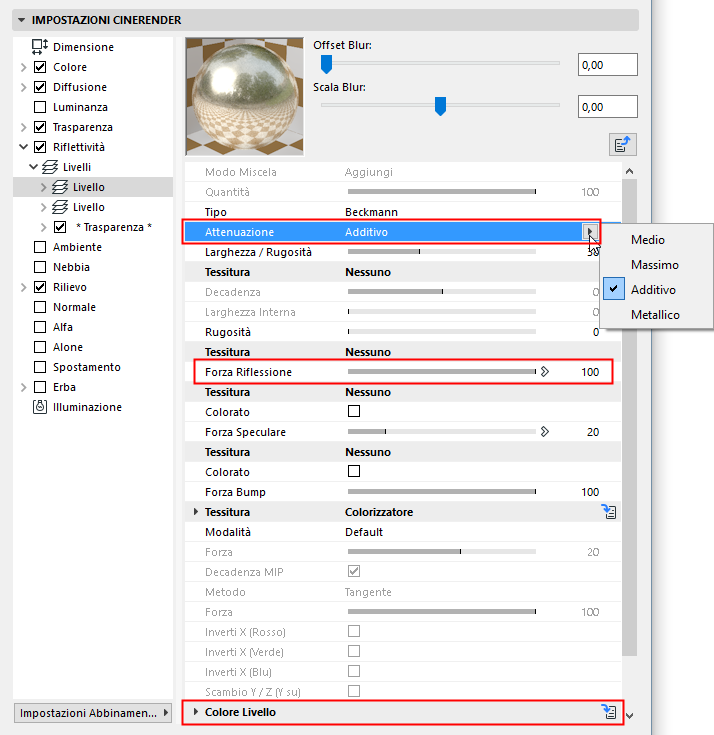This screenshot has width=714, height=735.
Task: Click the settings list scroll-down arrow
Action: 630,716
